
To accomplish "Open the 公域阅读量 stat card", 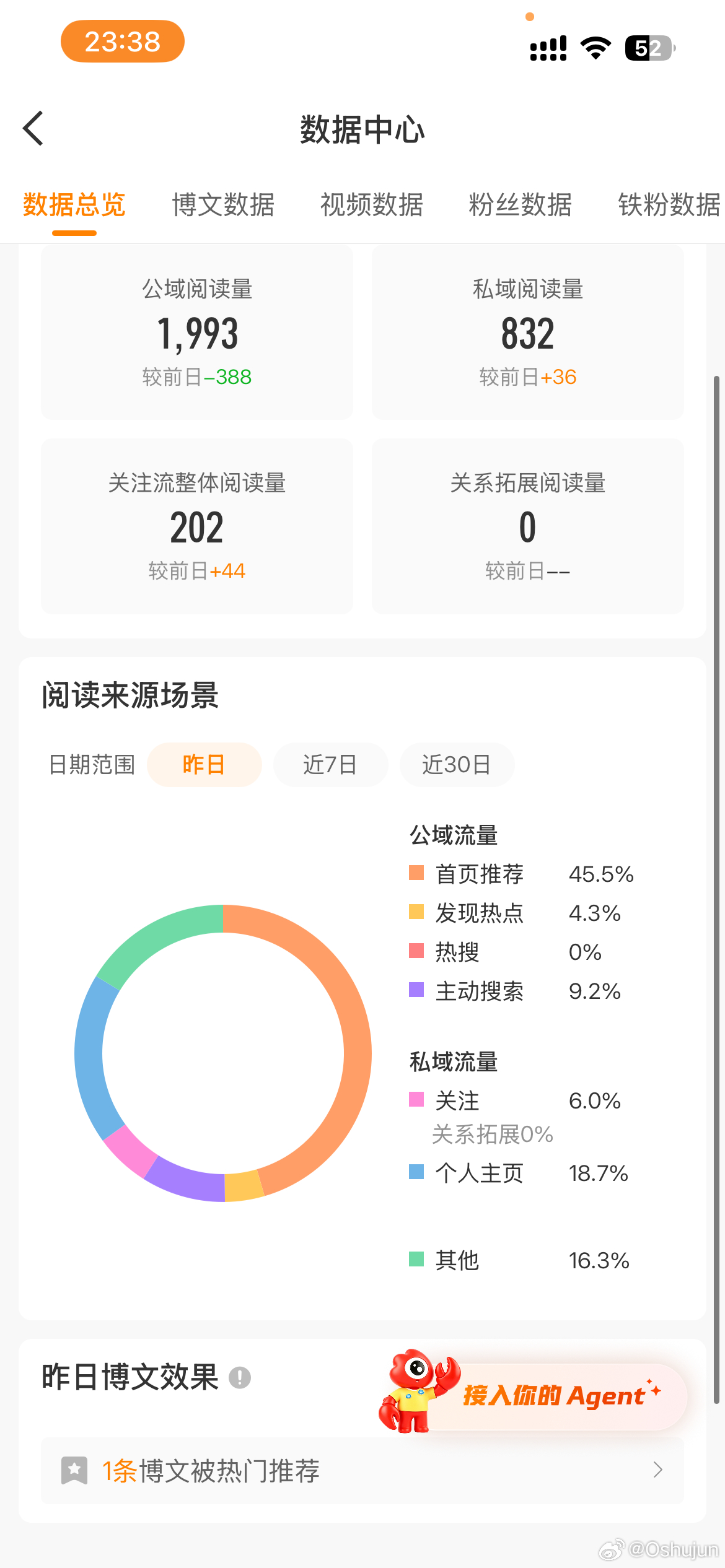I will pos(197,332).
